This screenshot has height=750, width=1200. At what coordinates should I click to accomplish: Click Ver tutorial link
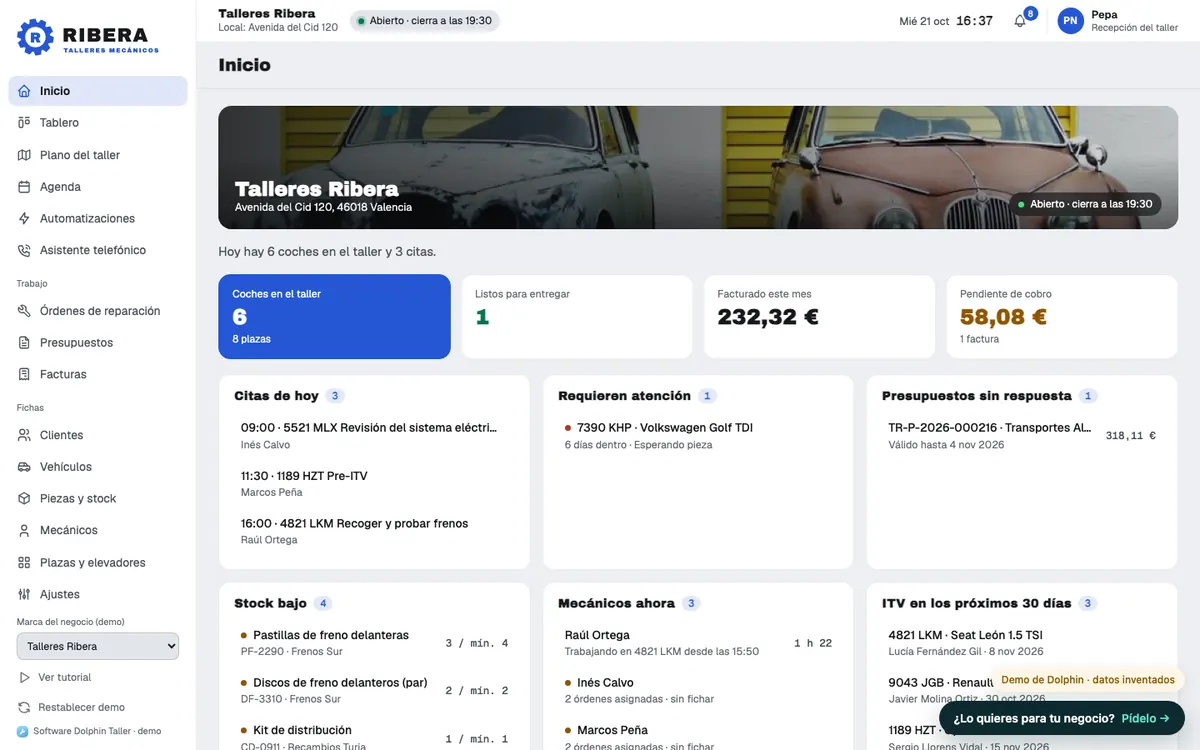tap(64, 677)
